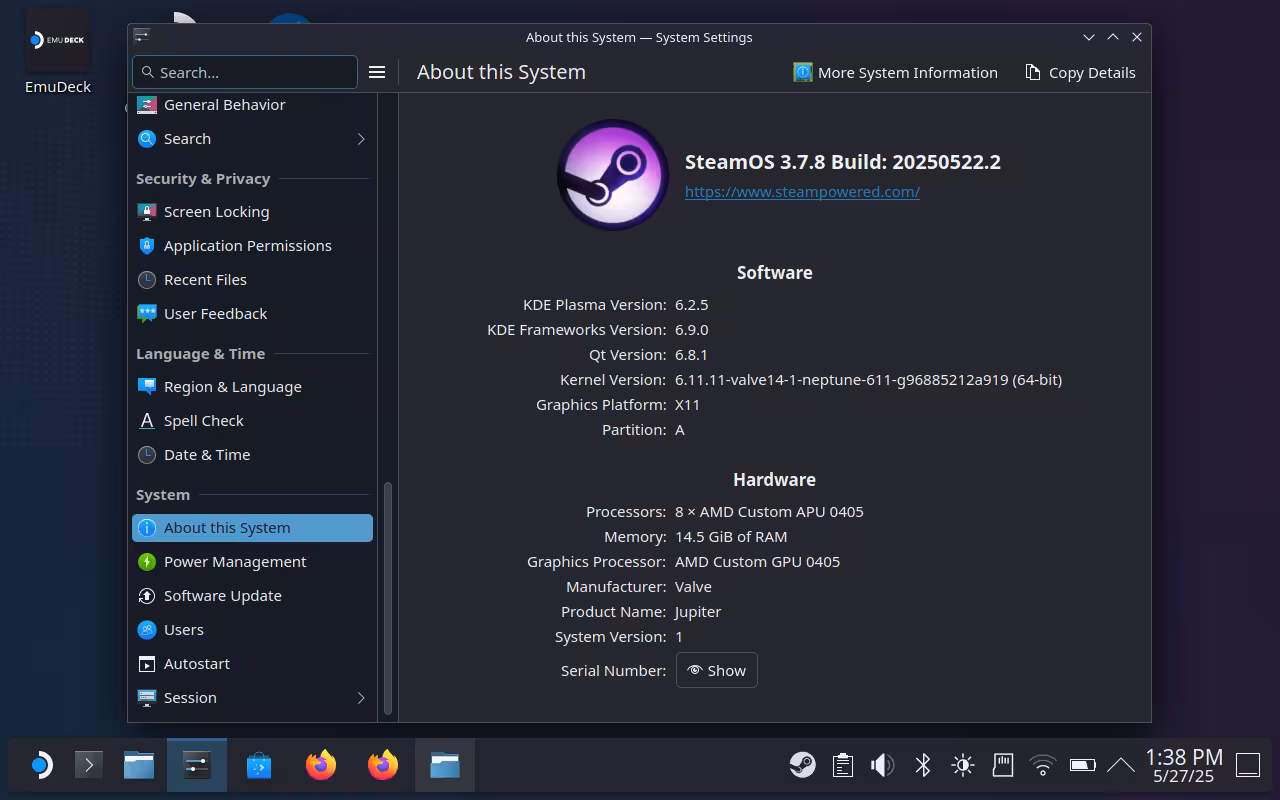Image resolution: width=1280 pixels, height=800 pixels.
Task: Click Show Desktop button in taskbar
Action: pyautogui.click(x=1248, y=766)
